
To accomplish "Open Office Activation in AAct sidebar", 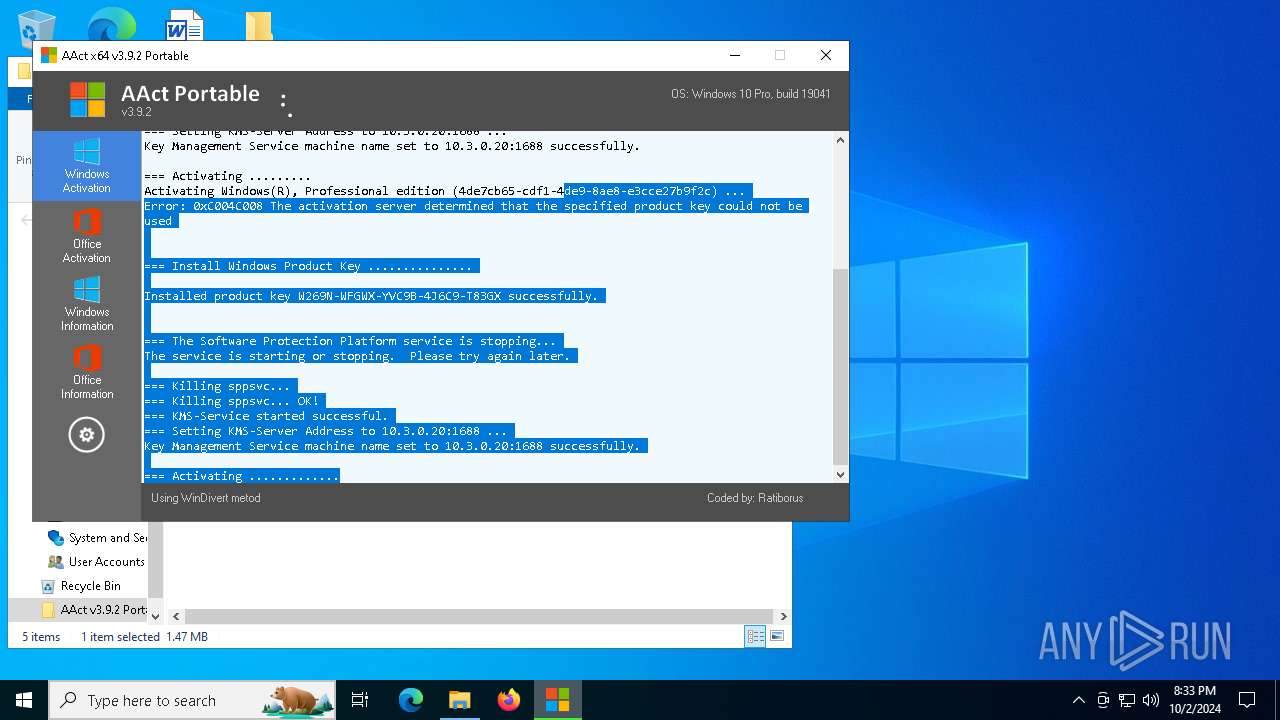I will pyautogui.click(x=87, y=236).
